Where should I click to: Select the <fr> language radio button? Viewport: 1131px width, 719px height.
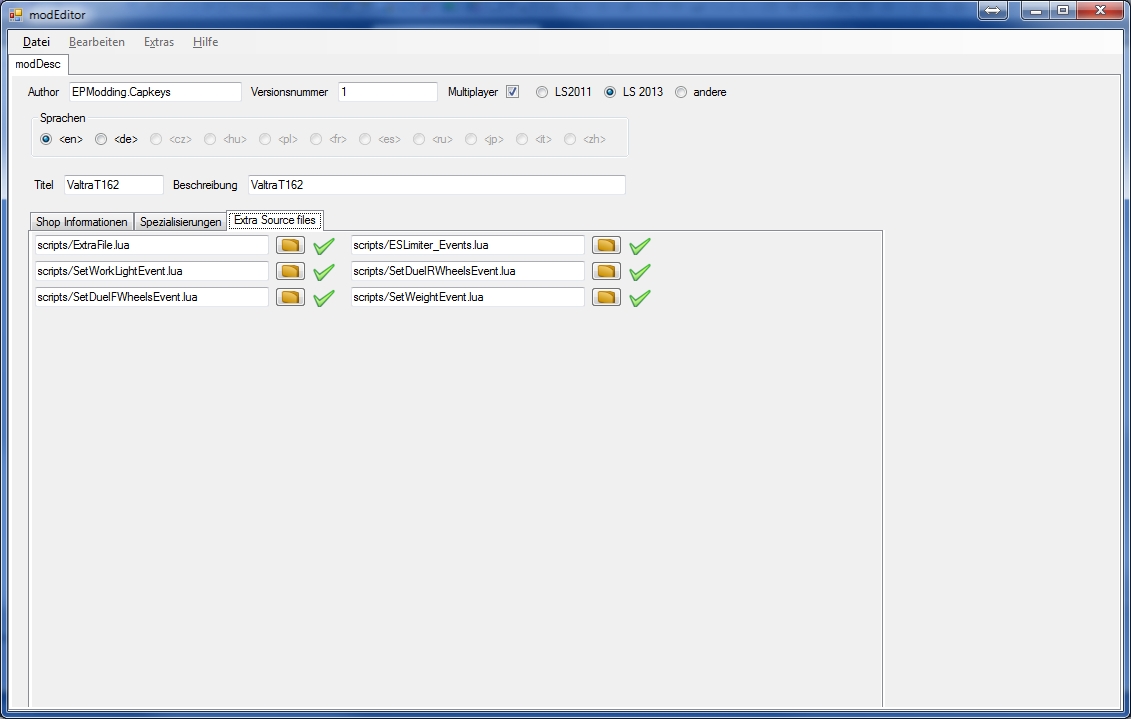(316, 139)
